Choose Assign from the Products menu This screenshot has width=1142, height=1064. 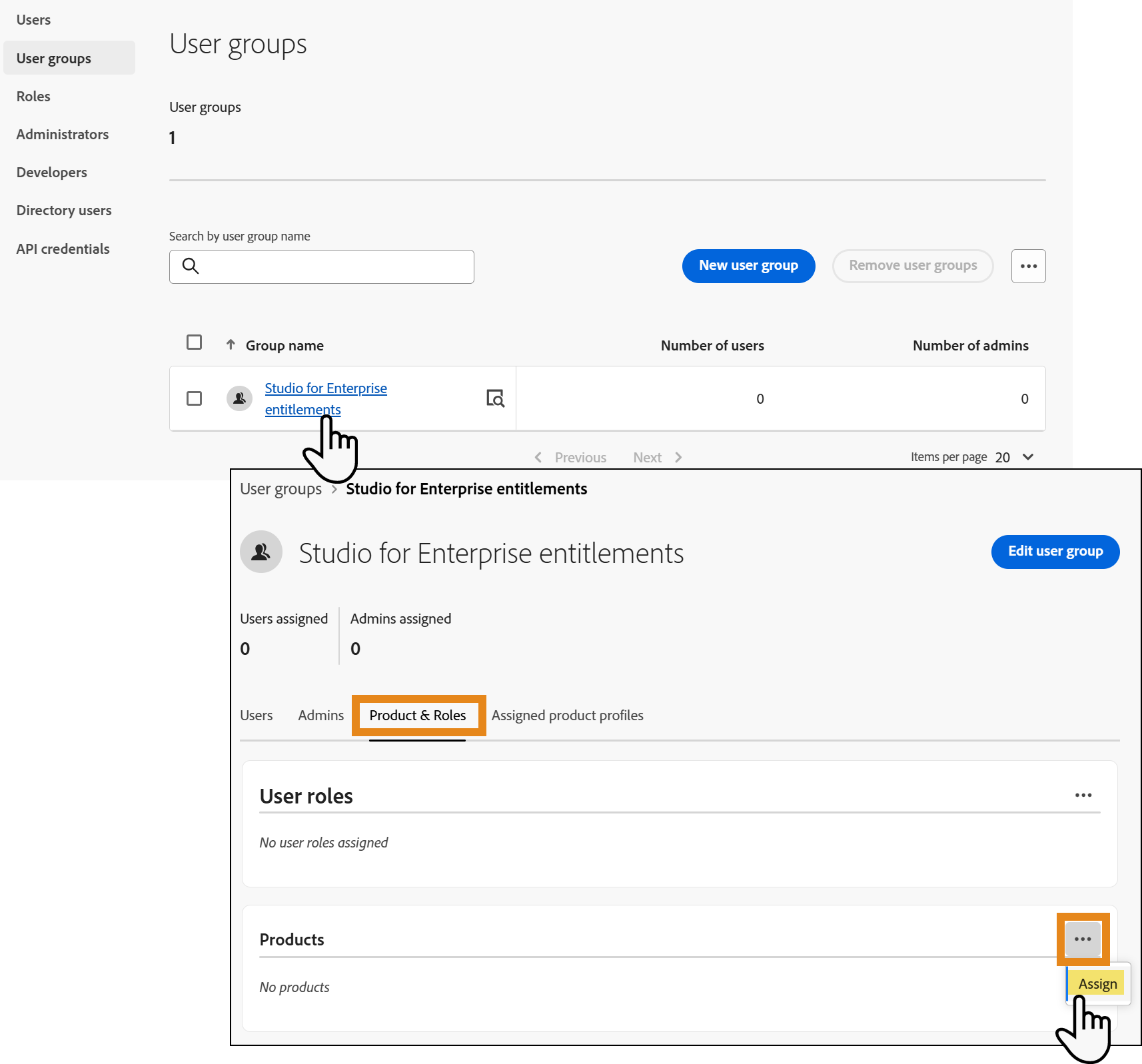[1097, 984]
